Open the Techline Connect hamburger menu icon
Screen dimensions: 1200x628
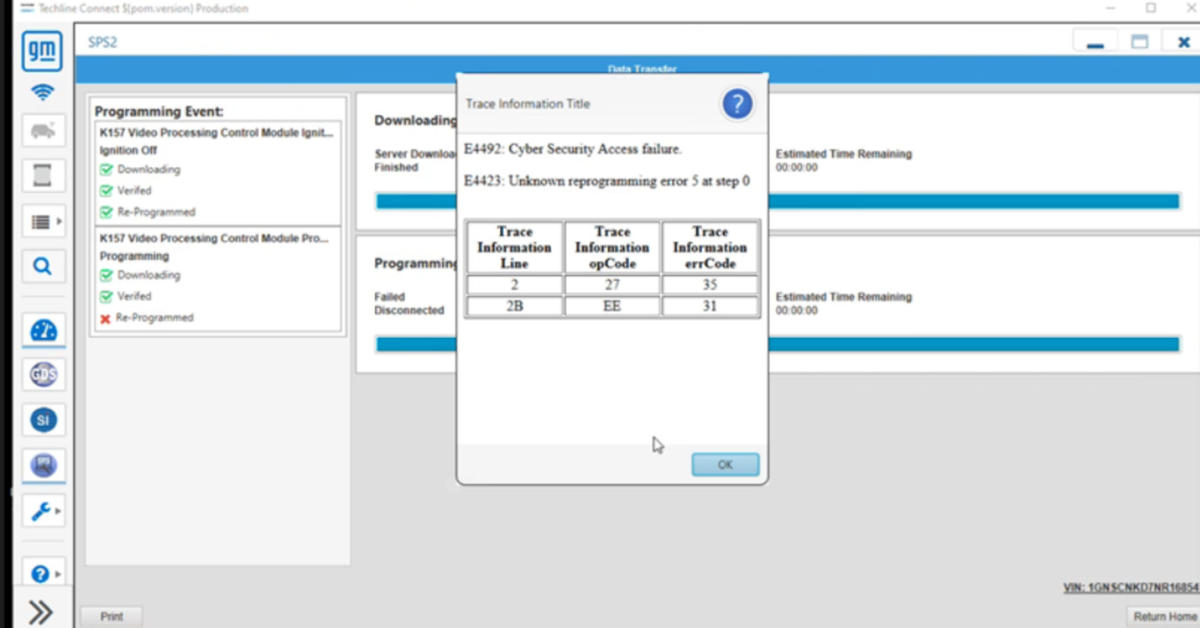coord(25,8)
